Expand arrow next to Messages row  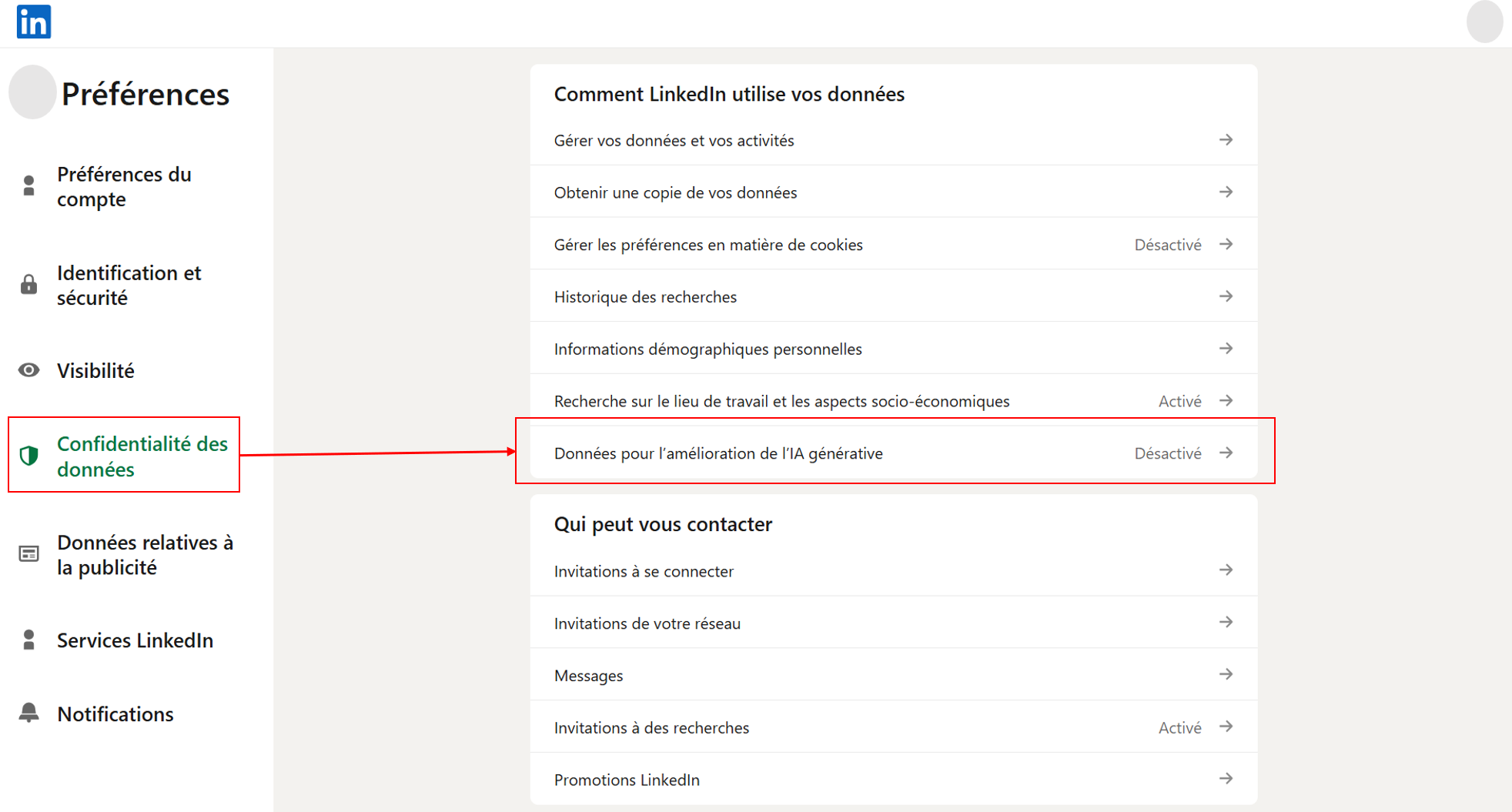click(1226, 675)
